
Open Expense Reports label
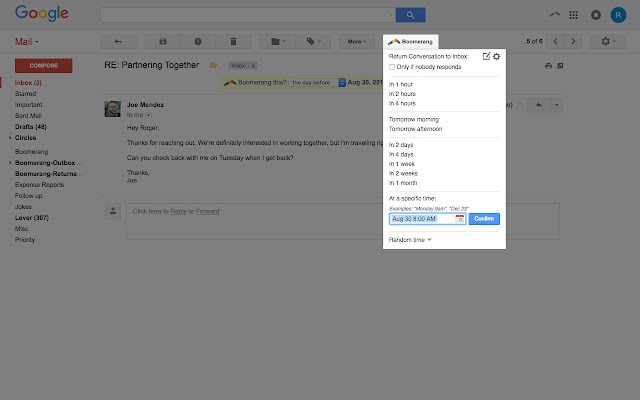[x=40, y=185]
